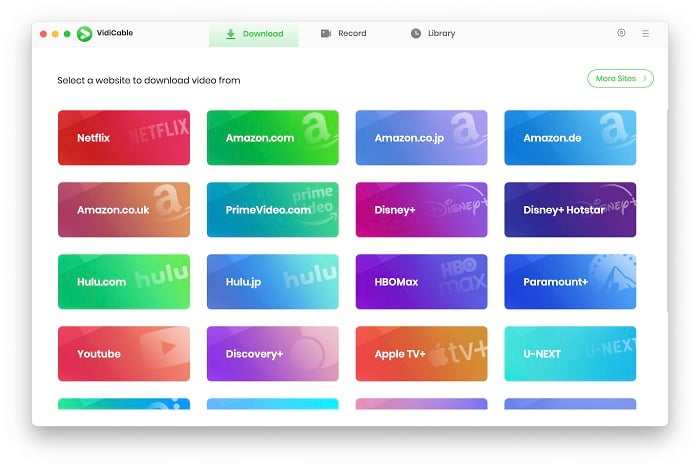700x468 pixels.
Task: Open the Paramount+ card
Action: coord(570,282)
